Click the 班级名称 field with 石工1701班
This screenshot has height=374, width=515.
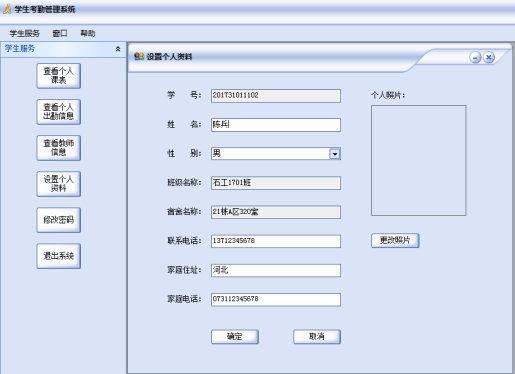click(x=276, y=183)
